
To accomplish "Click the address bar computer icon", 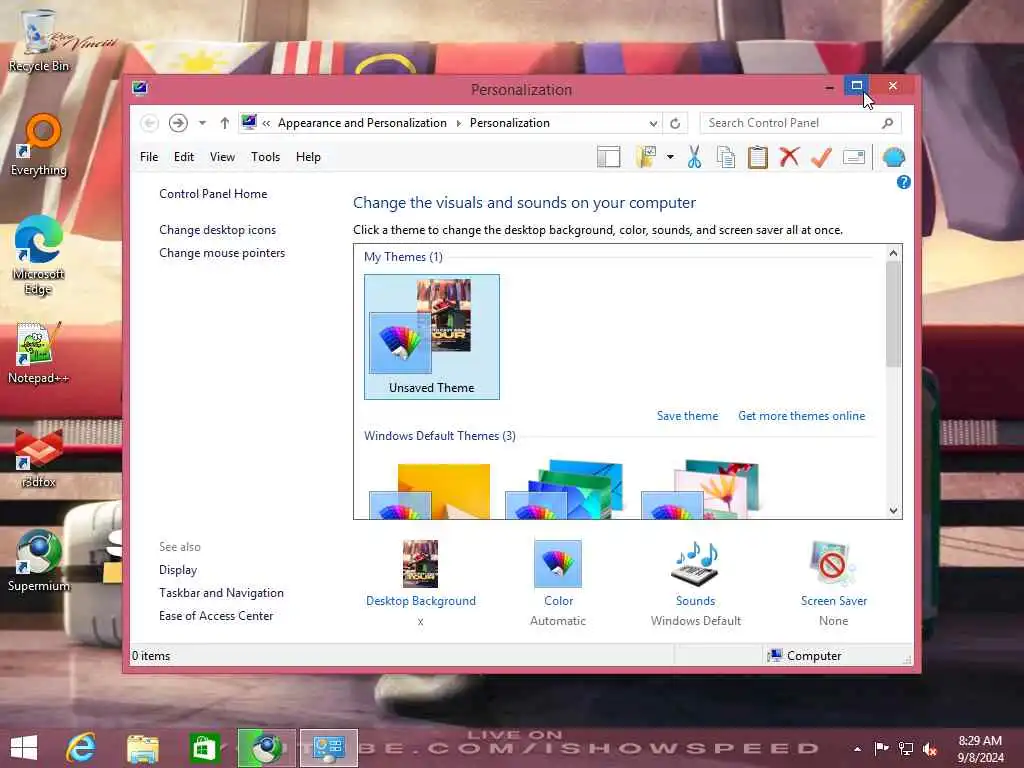I will (x=249, y=122).
